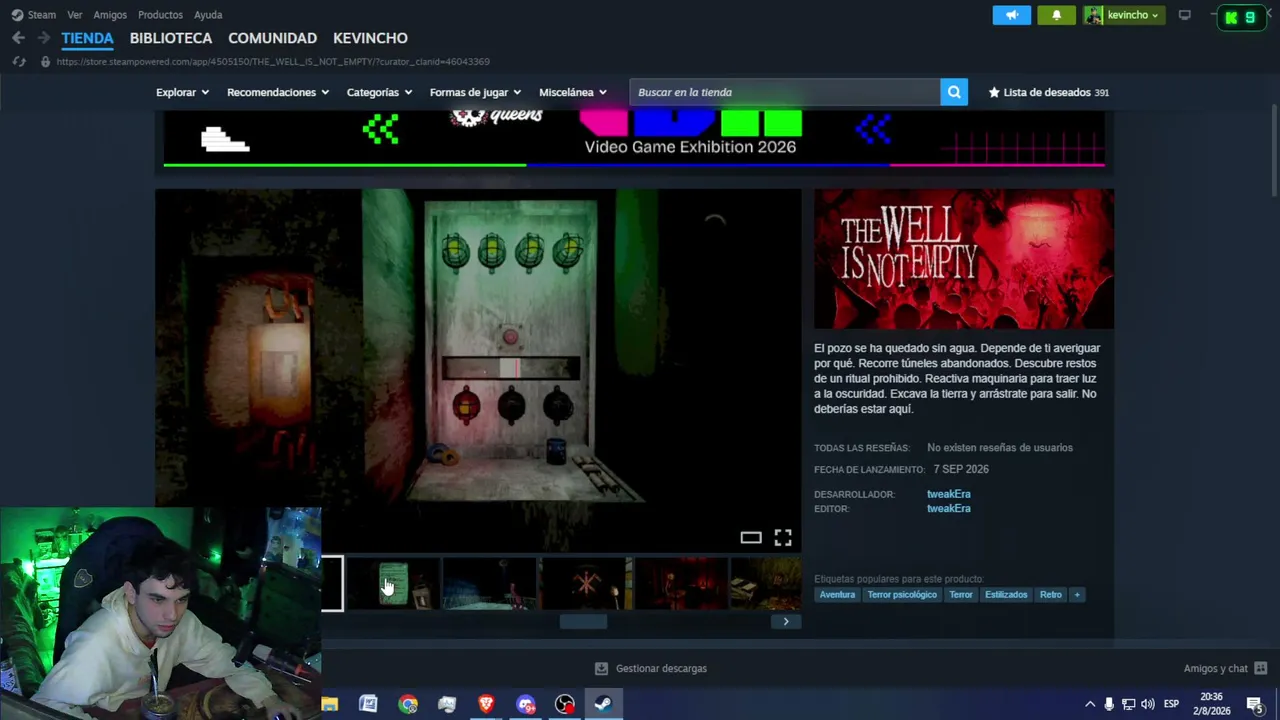1280x720 pixels.
Task: Reload the store page
Action: [18, 62]
